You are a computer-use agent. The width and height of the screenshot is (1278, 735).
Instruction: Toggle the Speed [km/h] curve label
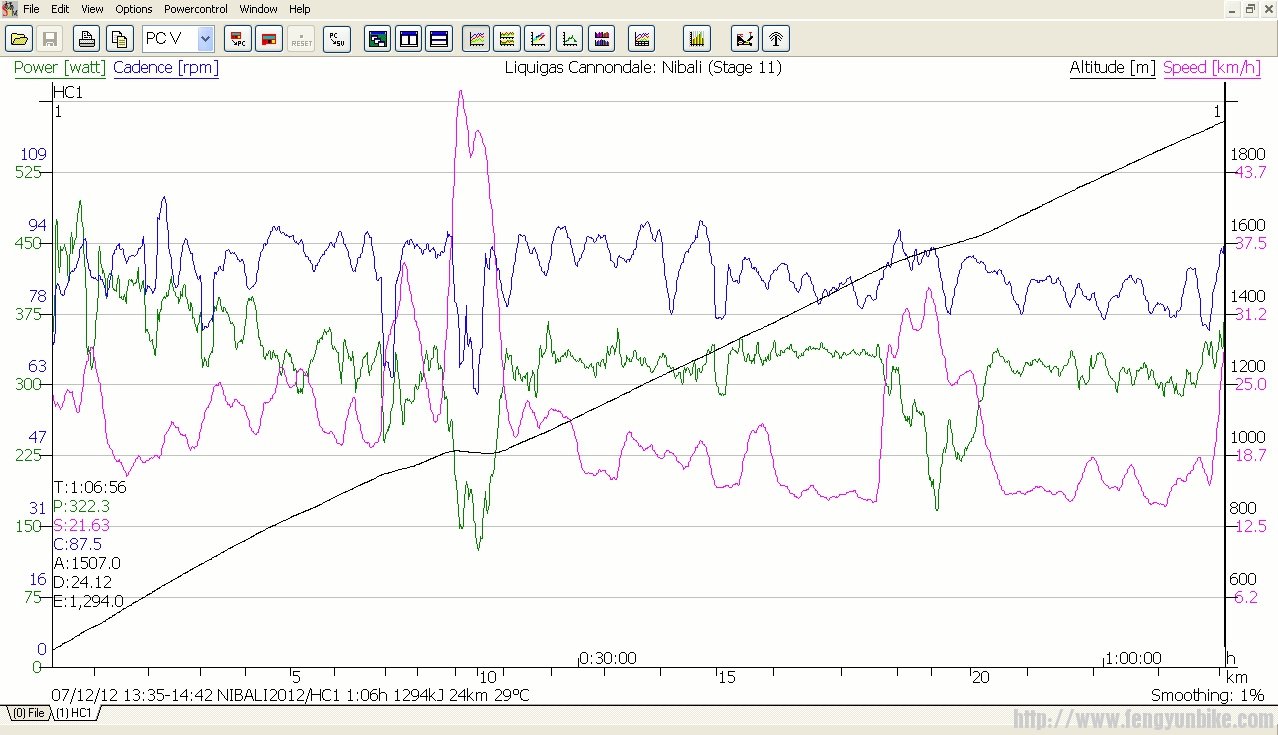click(x=1211, y=68)
